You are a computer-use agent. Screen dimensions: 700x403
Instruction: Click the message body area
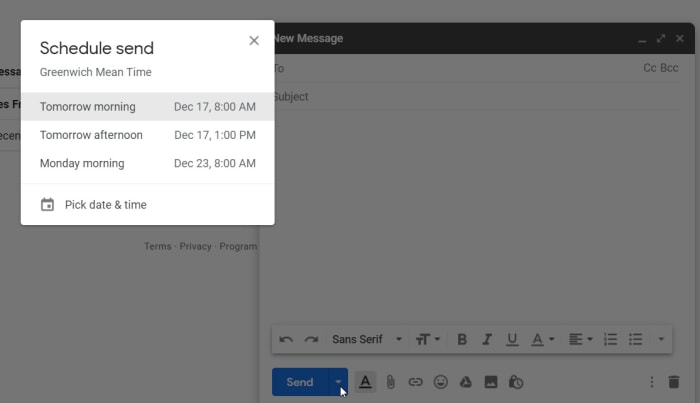[476, 214]
